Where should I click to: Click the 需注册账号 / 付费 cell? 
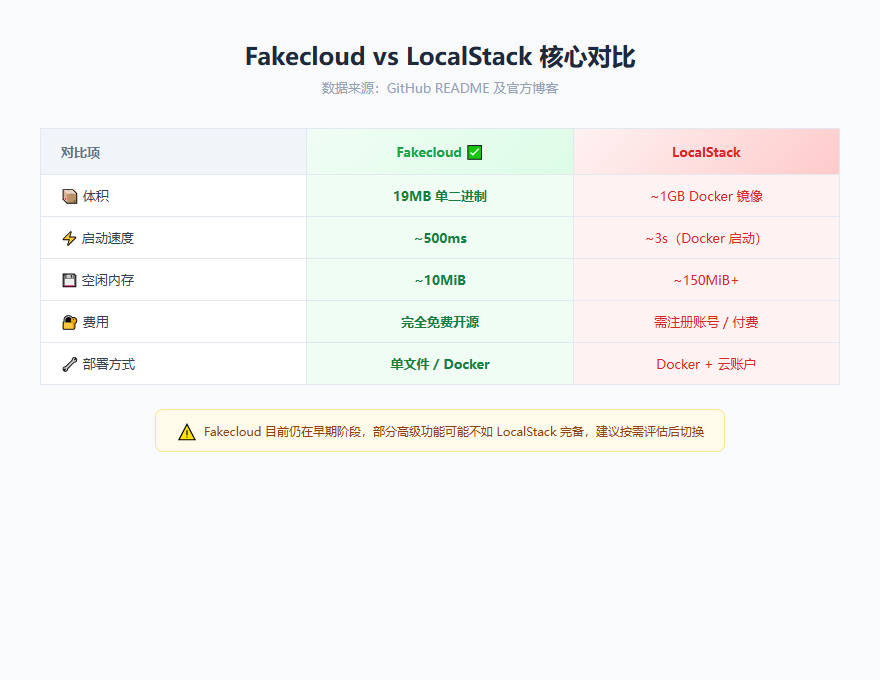tap(706, 322)
